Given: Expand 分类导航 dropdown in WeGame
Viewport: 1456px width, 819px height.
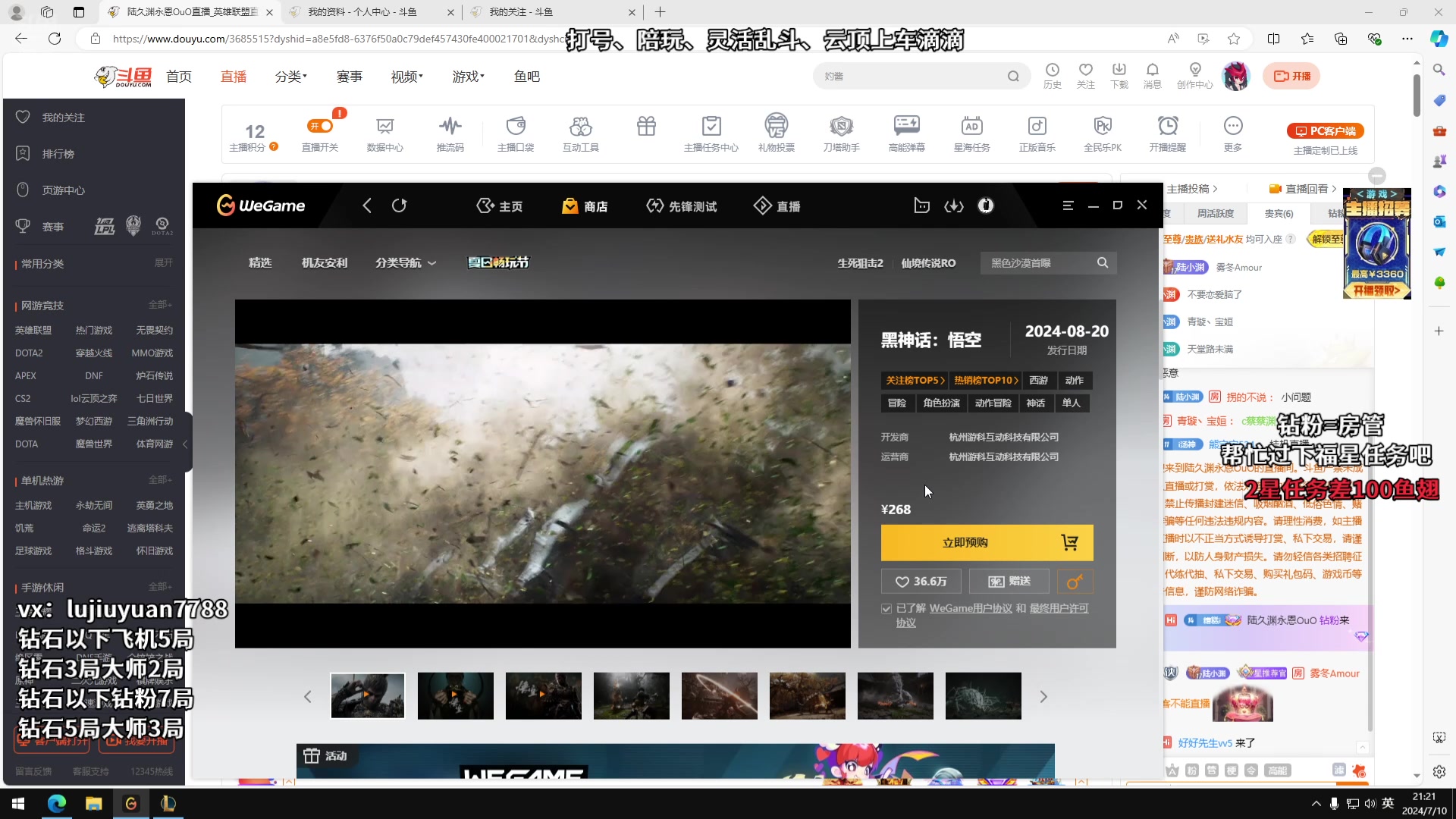Looking at the screenshot, I should [406, 262].
